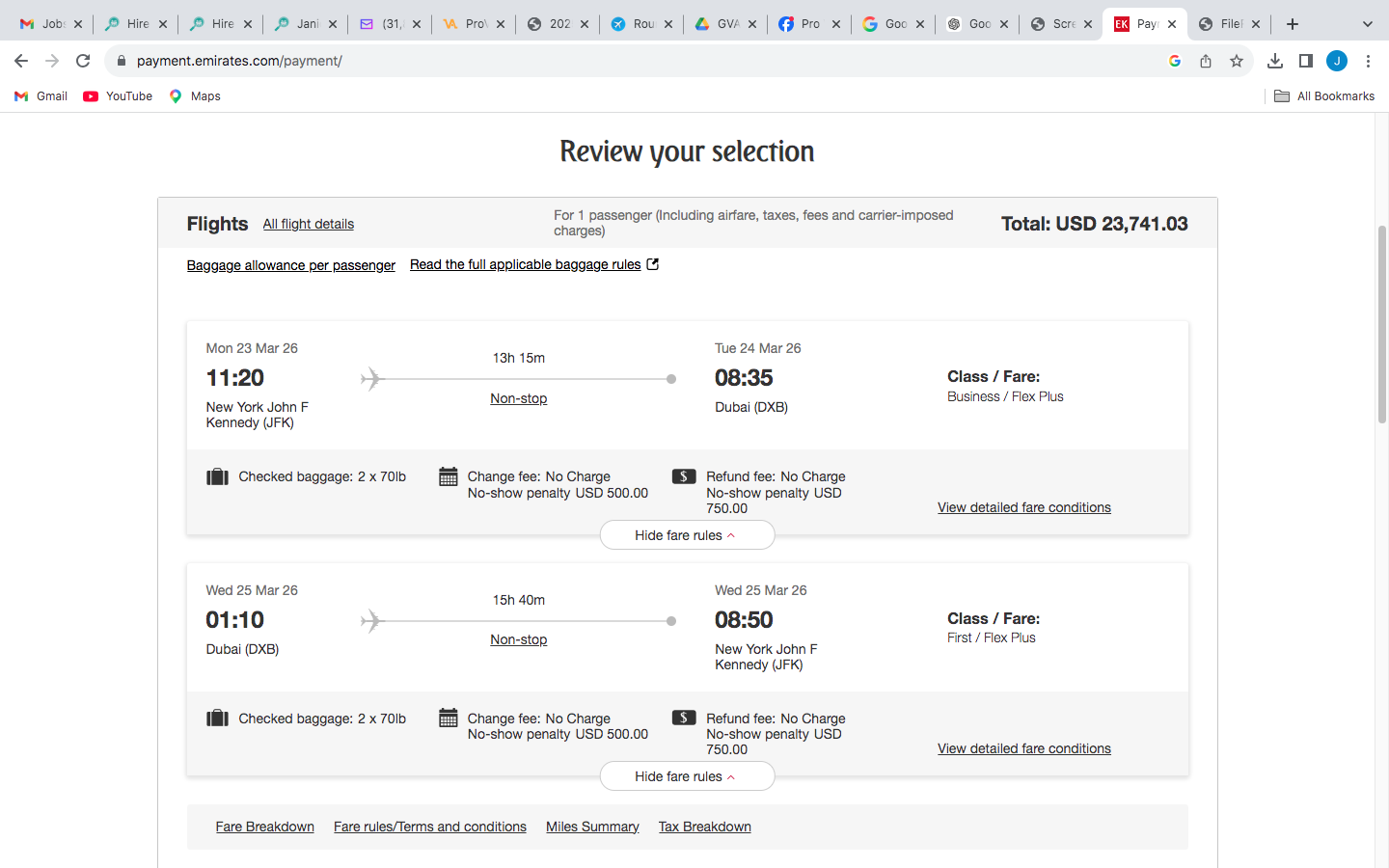Click the Tue 24 Mar 26 date
The image size is (1389, 868).
[x=758, y=348]
